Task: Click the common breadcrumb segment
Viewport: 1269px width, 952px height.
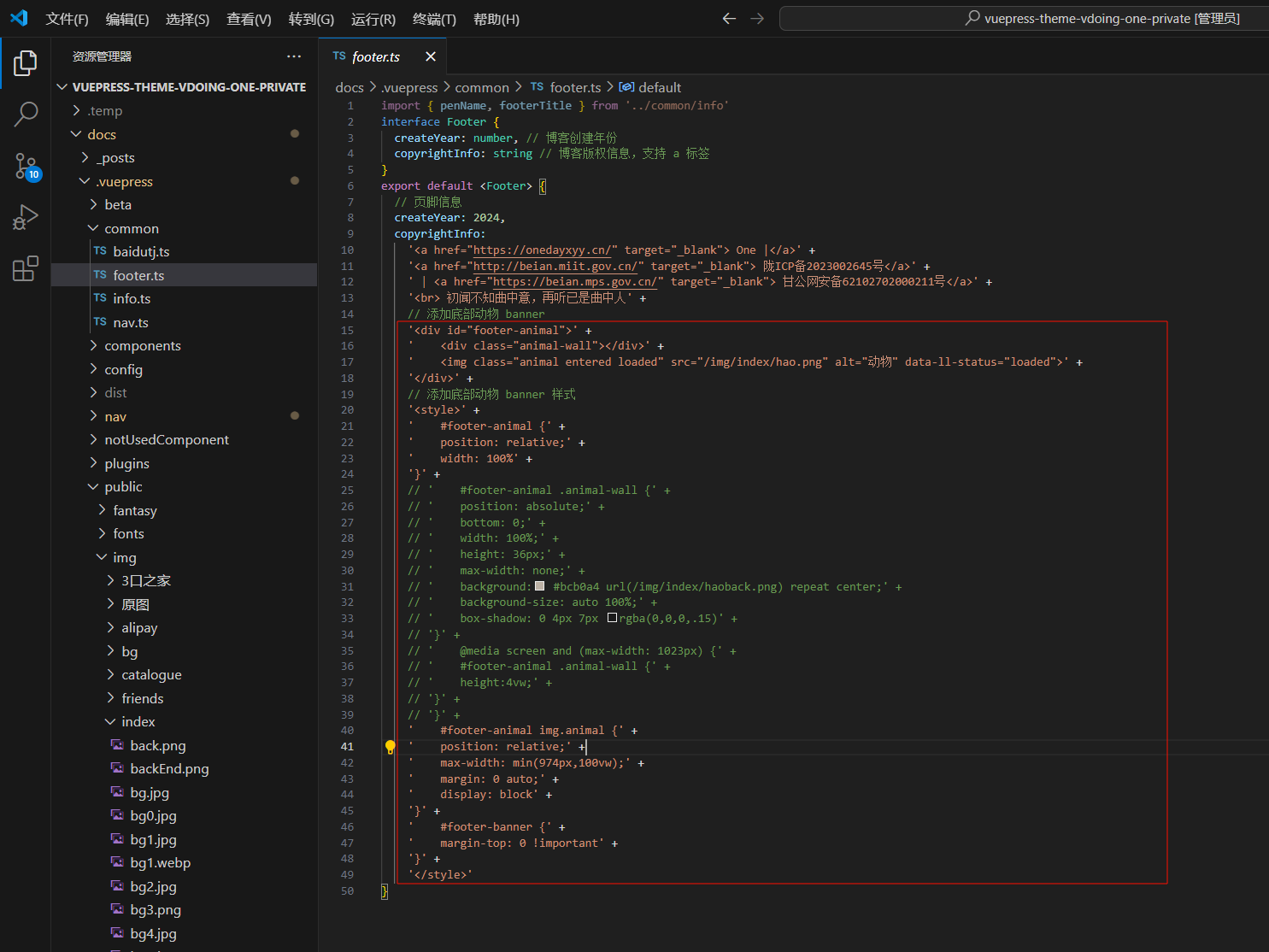Action: click(x=482, y=87)
